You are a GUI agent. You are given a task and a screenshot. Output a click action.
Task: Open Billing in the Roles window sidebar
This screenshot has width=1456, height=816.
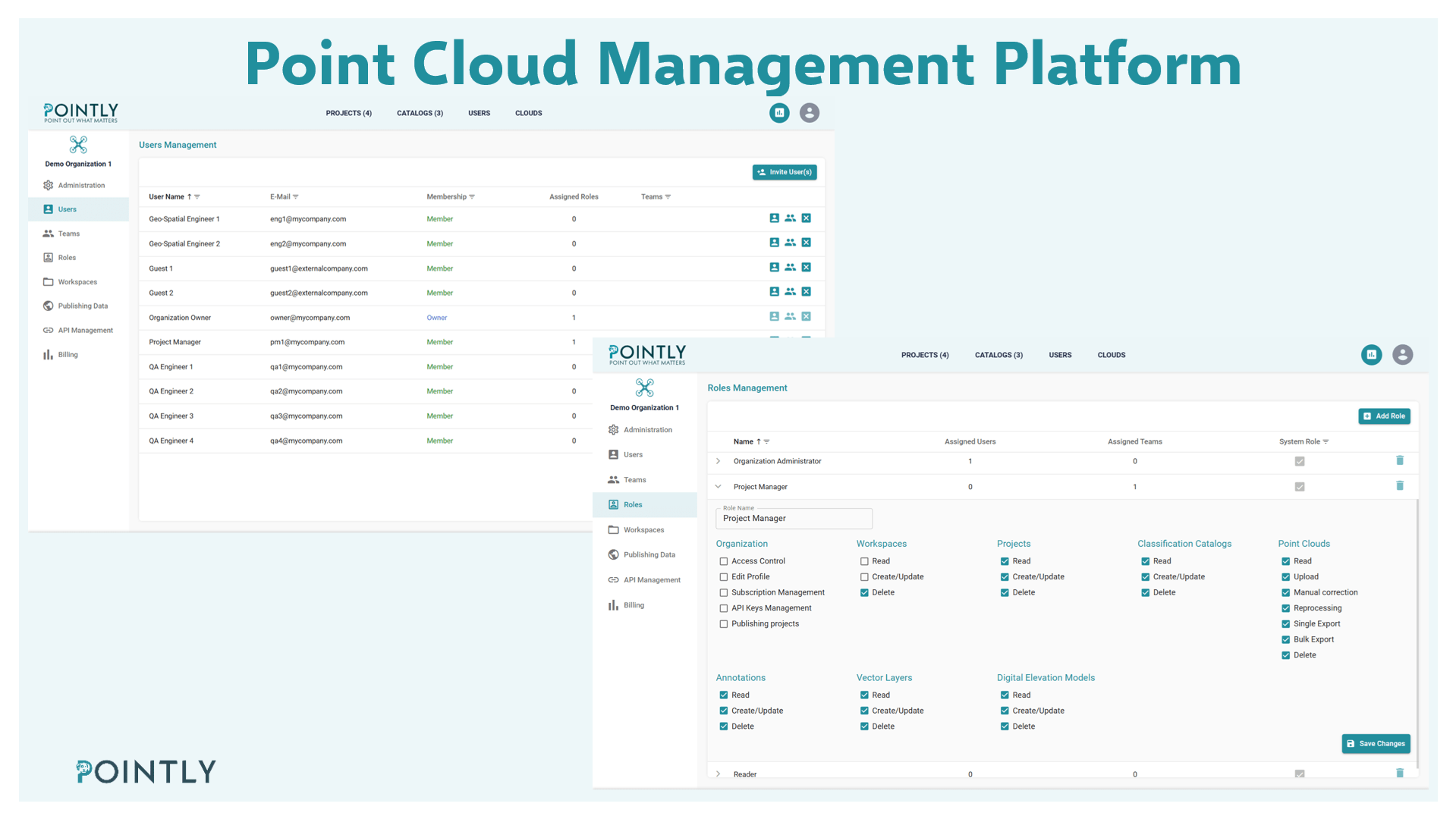[x=634, y=605]
